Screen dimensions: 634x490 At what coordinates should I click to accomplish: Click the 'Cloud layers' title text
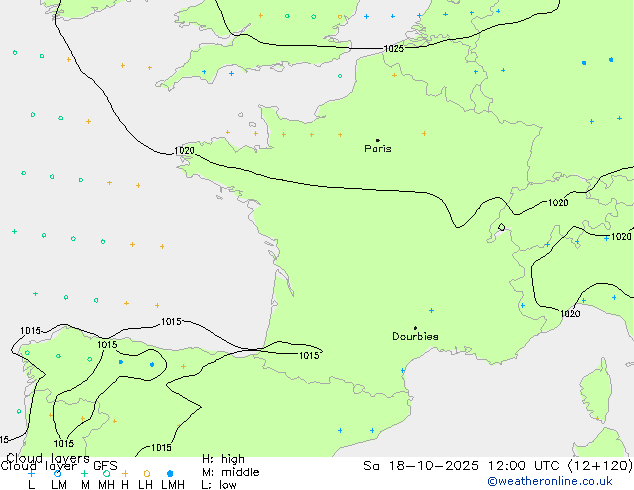(x=48, y=458)
